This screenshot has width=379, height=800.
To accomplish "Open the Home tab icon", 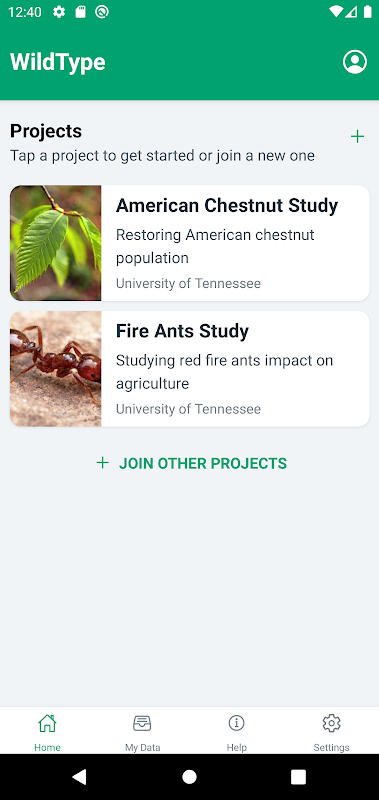I will (47, 723).
